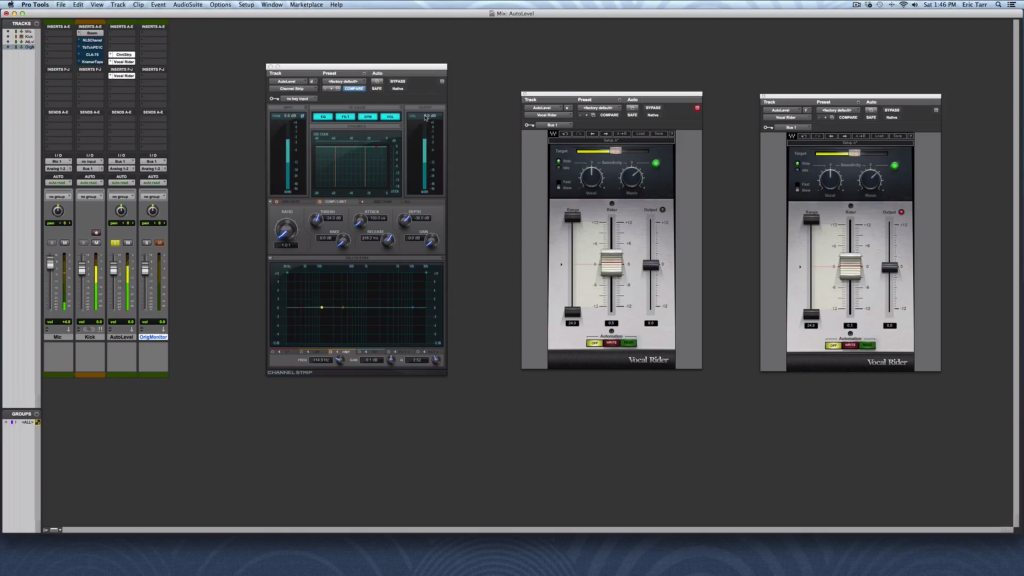Toggle SAFE on the Channel Strip plugin

coord(377,89)
